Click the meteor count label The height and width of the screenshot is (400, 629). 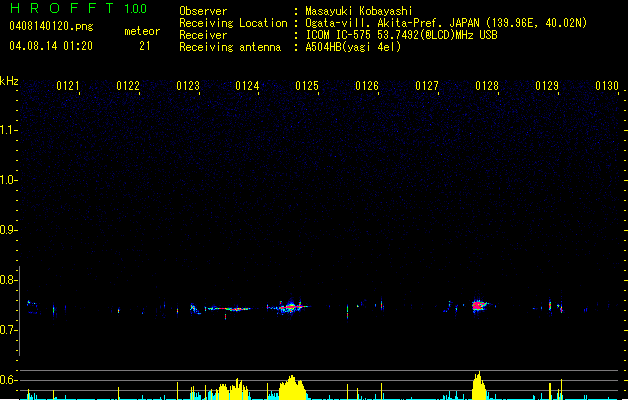pyautogui.click(x=142, y=31)
